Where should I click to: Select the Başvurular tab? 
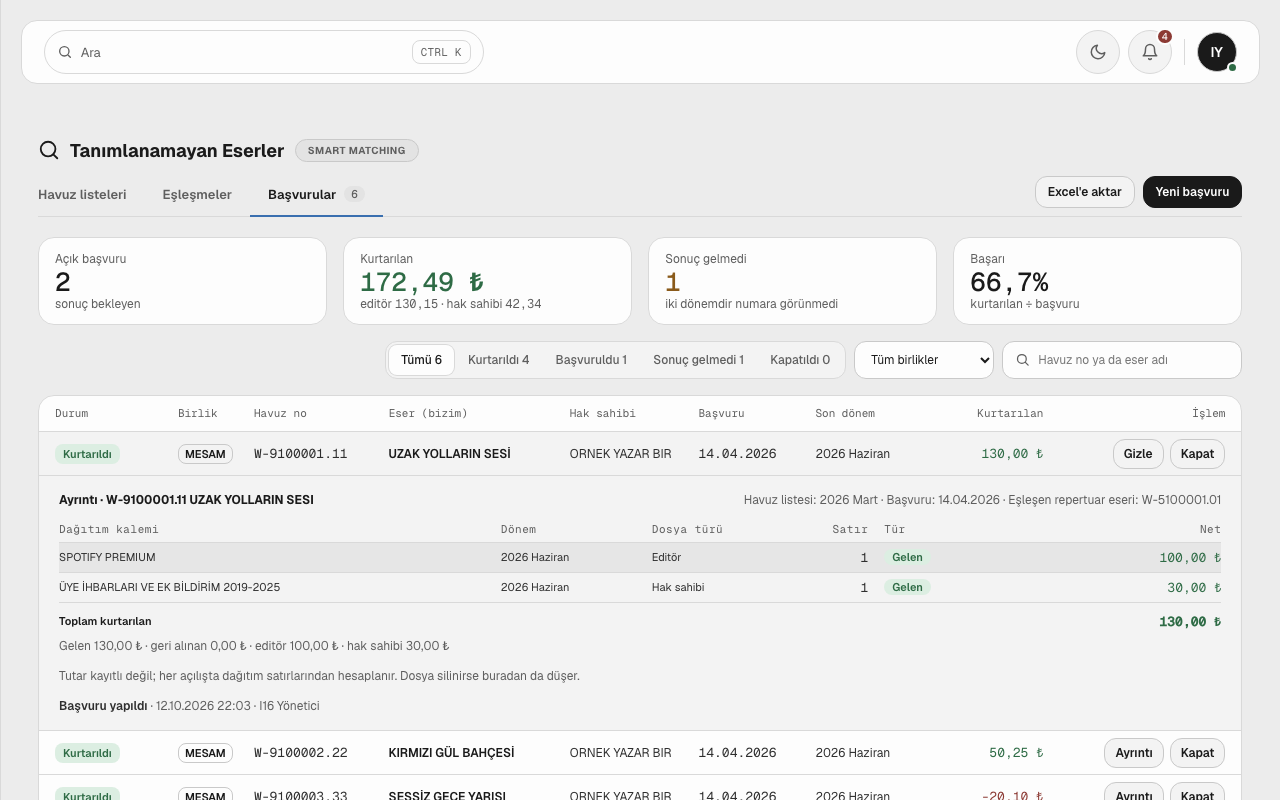316,194
